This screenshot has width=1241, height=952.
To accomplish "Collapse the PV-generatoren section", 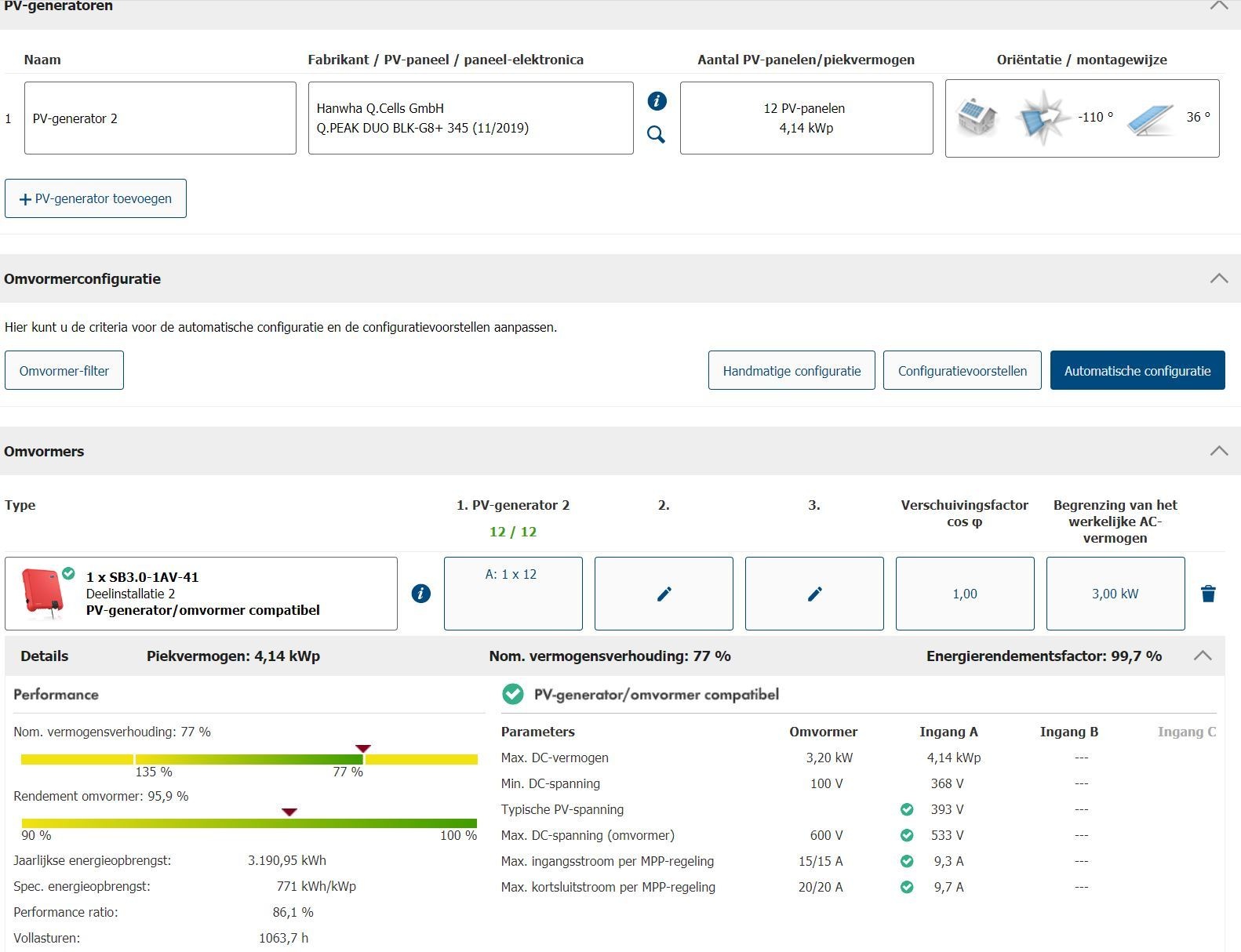I will pyautogui.click(x=1218, y=6).
